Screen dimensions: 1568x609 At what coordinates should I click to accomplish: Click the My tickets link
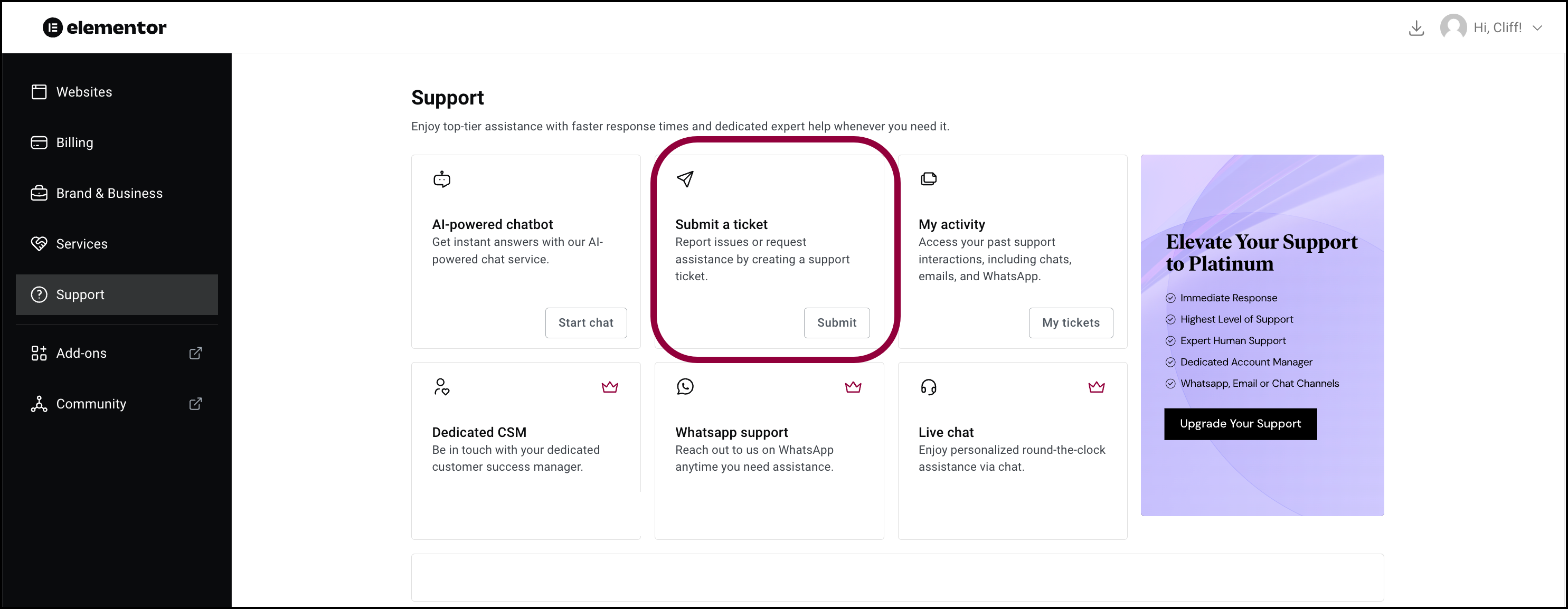pos(1070,322)
